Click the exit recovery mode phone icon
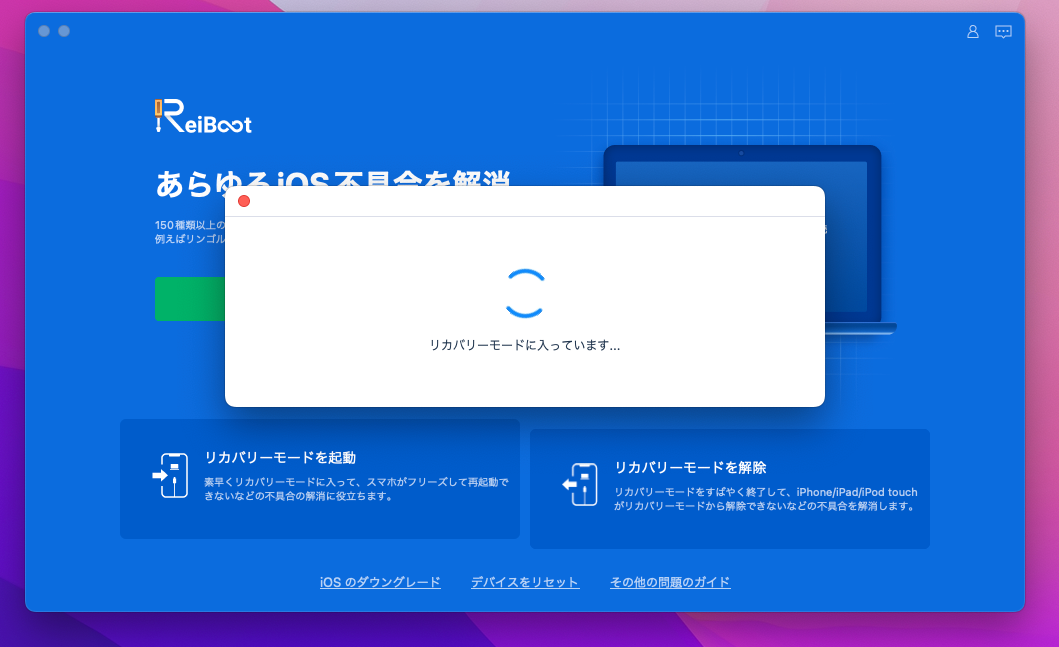Screen dimensions: 1059x647 click(580, 484)
